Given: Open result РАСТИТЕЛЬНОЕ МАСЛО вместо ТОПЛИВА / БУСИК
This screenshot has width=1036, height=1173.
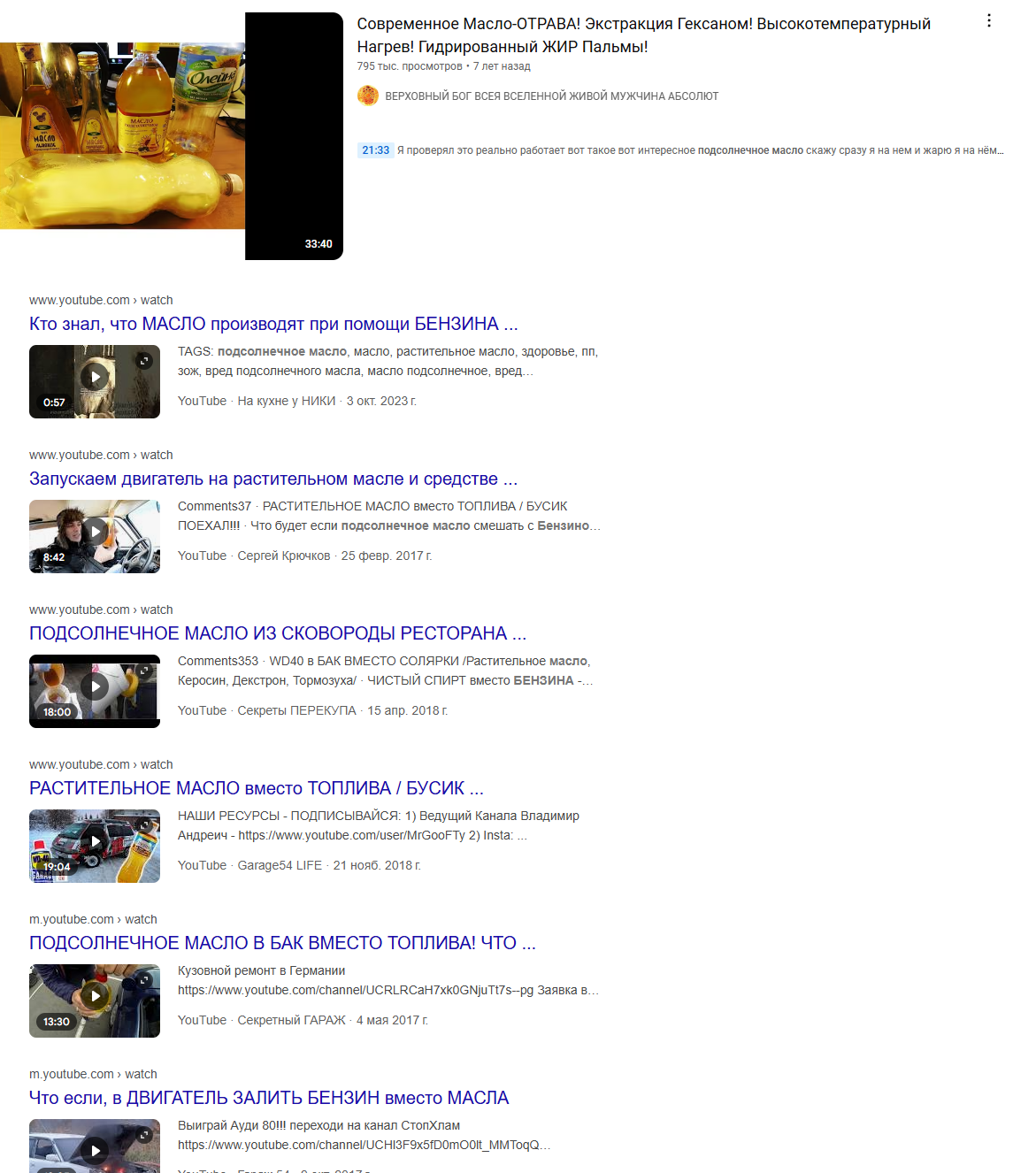Looking at the screenshot, I should pos(257,788).
